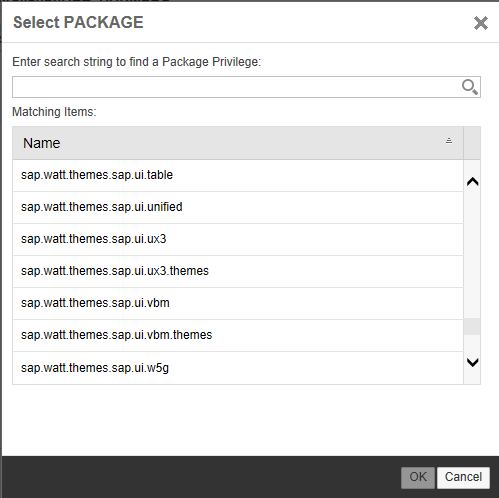Confirm selection with OK button

click(418, 477)
